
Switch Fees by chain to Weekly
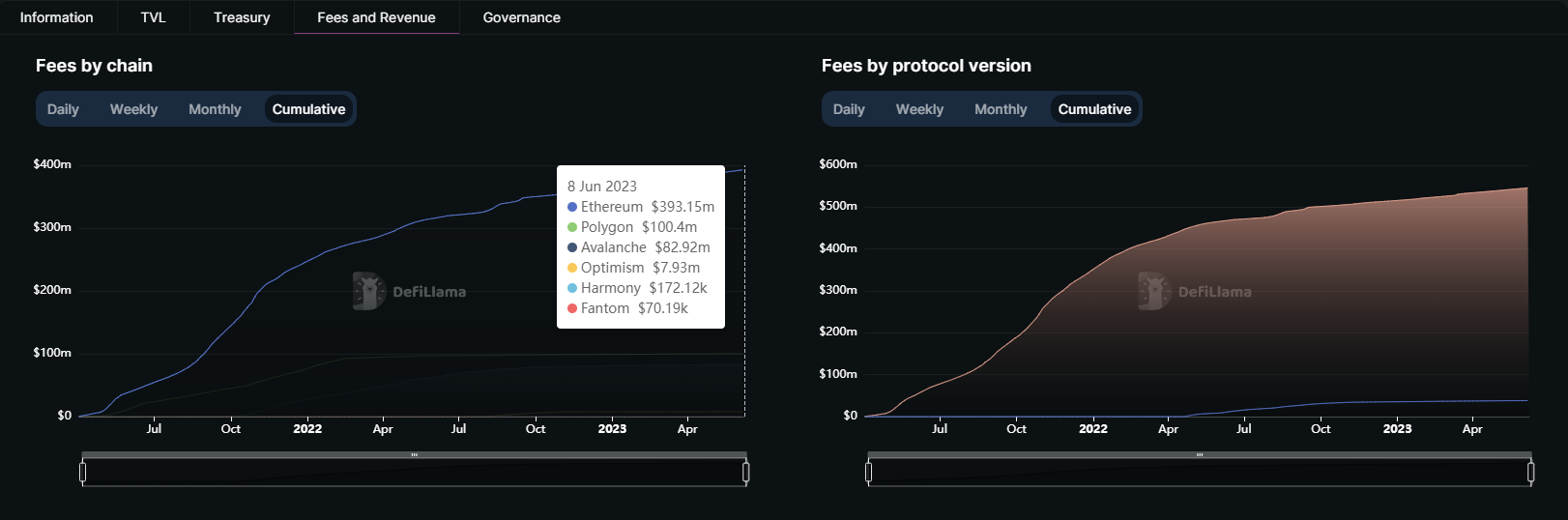point(133,109)
